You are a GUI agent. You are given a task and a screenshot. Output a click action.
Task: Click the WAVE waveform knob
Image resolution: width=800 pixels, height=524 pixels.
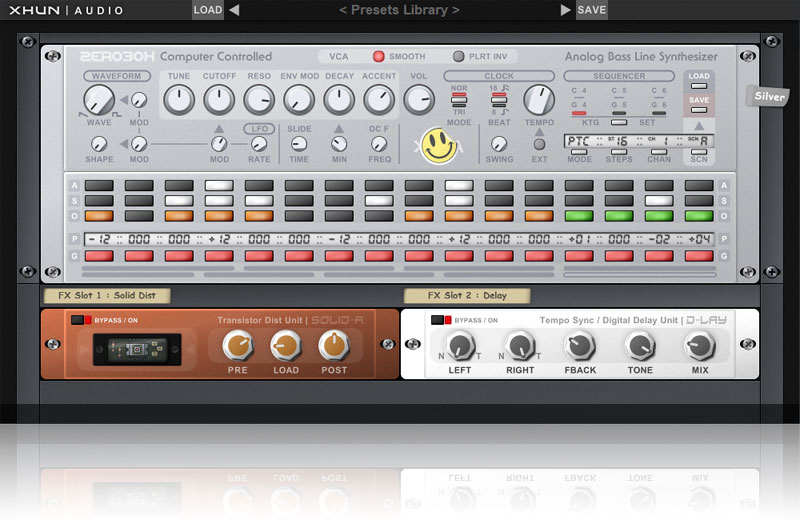[99, 99]
